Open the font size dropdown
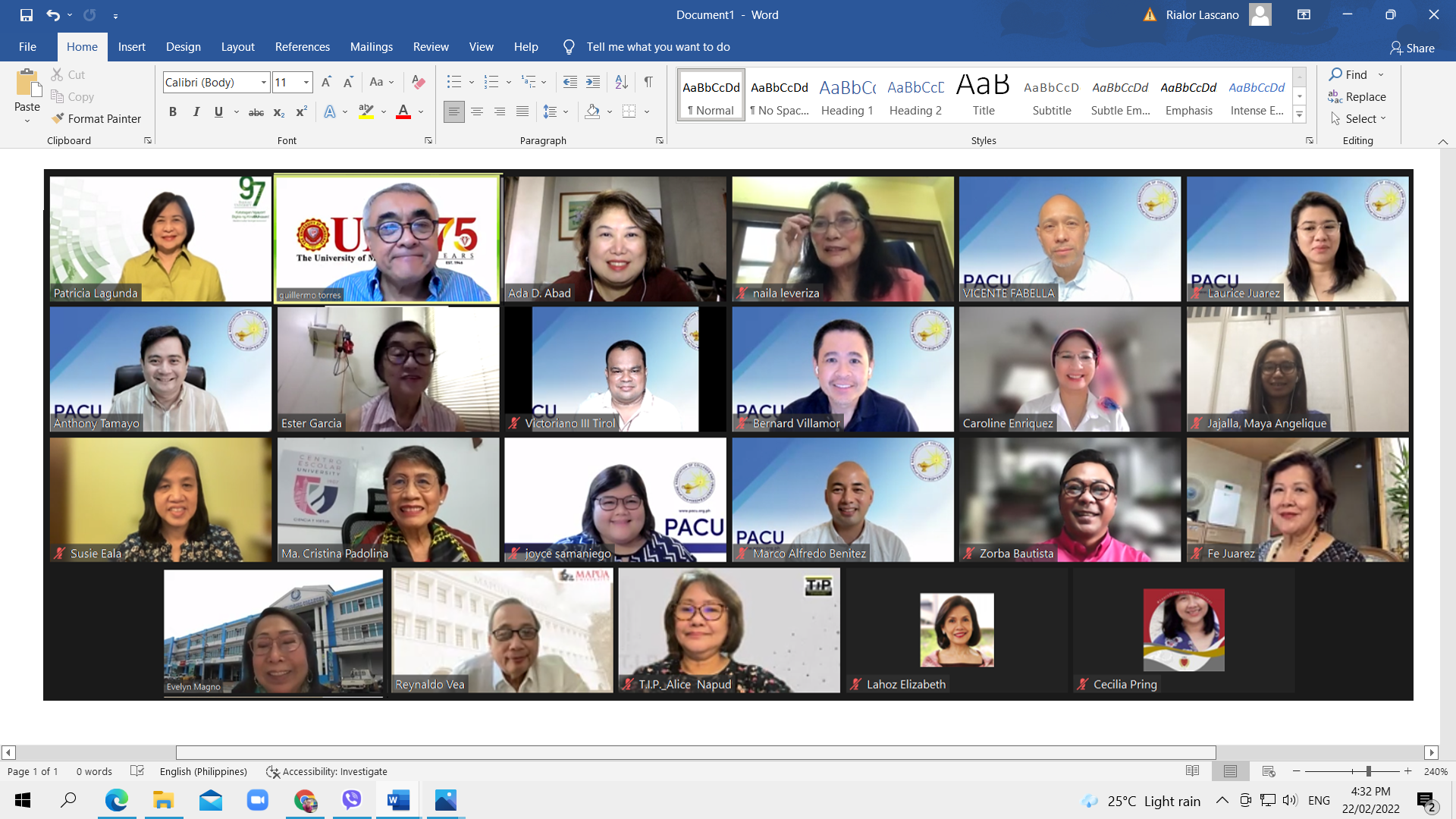Screen dimensions: 1456x819 click(306, 82)
